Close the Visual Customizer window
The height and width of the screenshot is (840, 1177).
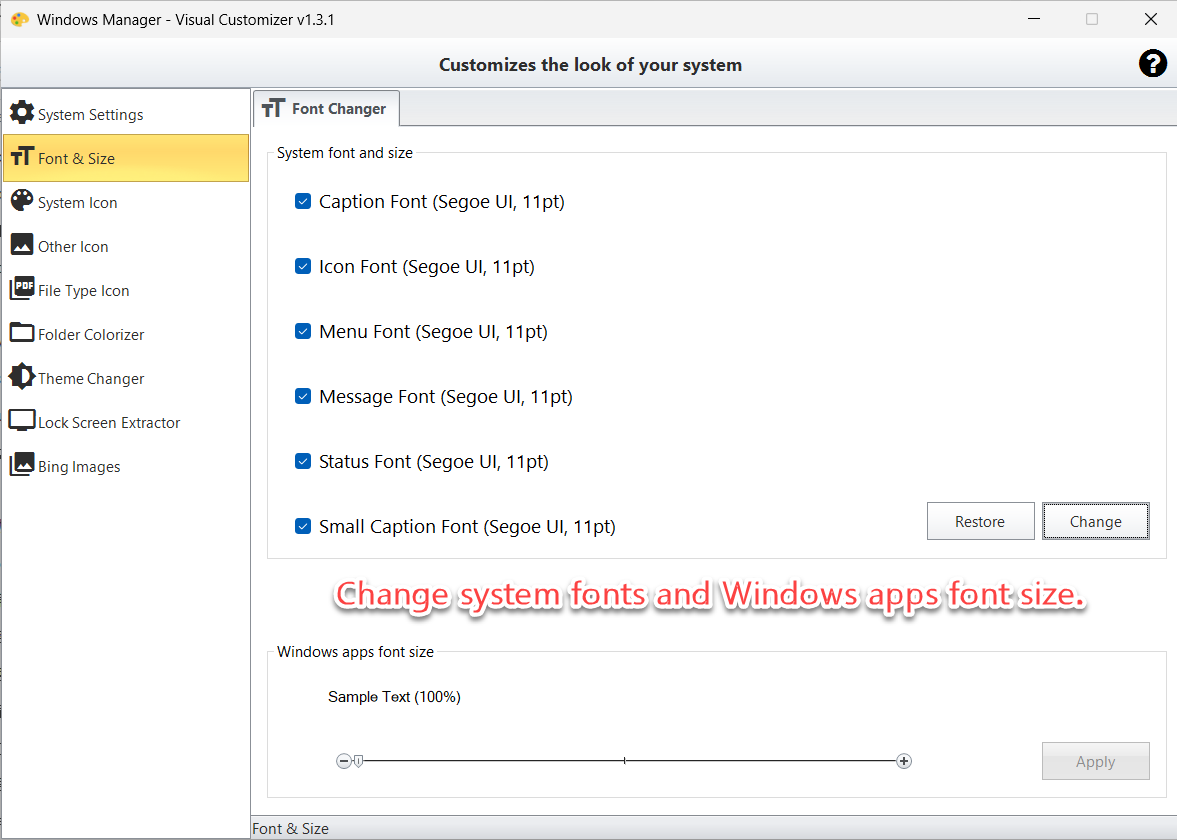tap(1151, 19)
